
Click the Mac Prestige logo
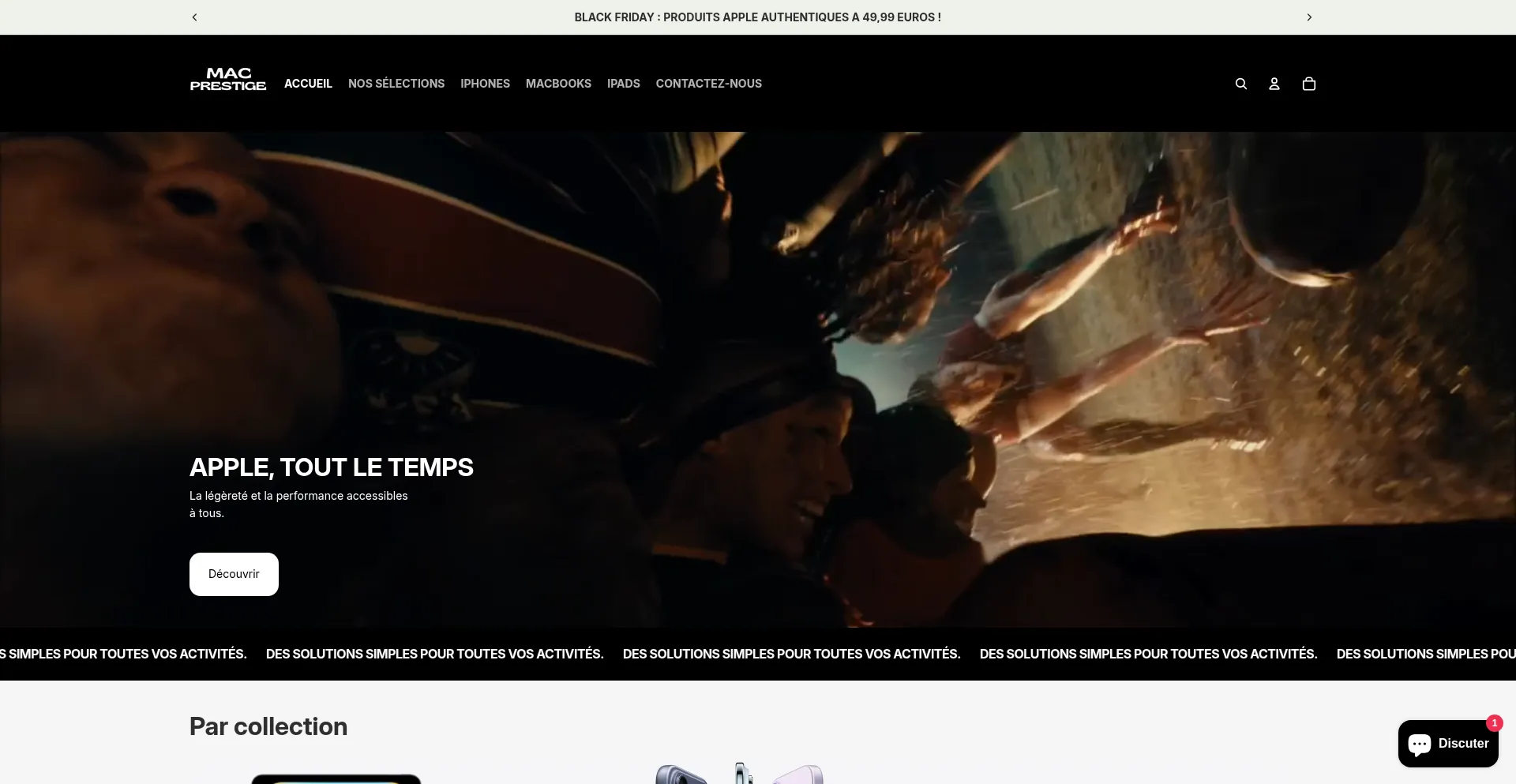227,80
